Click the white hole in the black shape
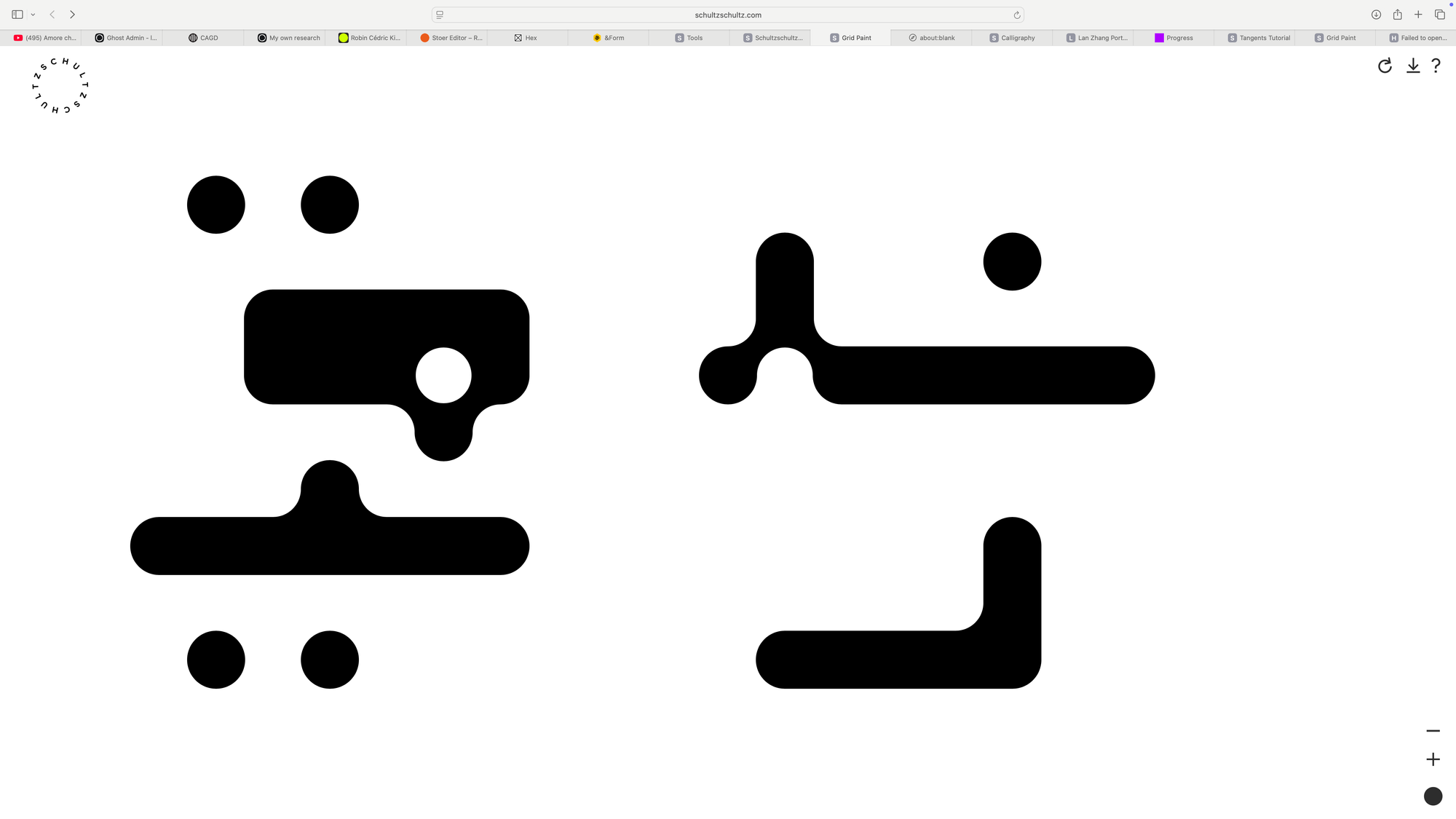 click(443, 376)
